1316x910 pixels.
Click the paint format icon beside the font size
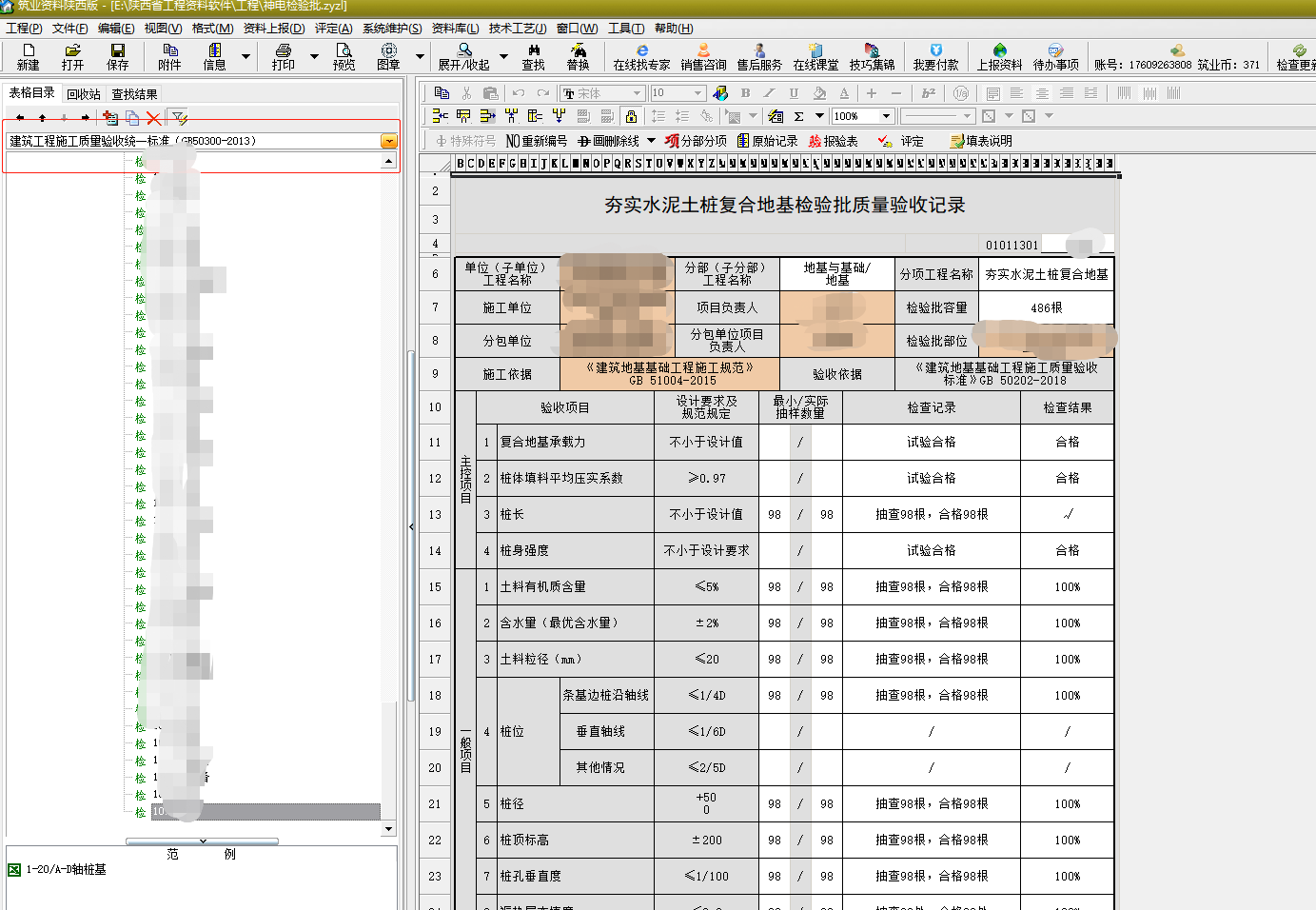(720, 92)
